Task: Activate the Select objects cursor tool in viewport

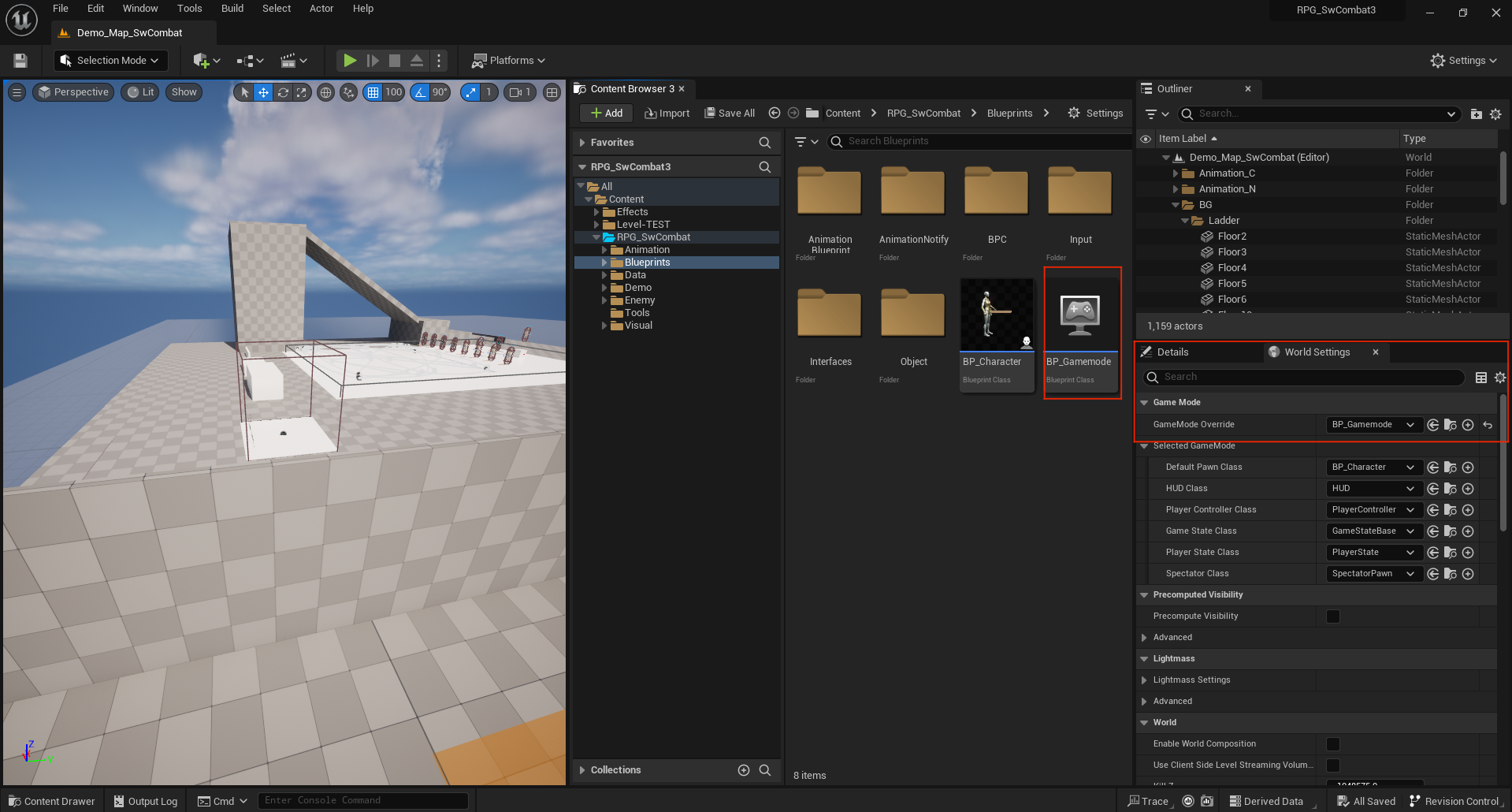Action: click(x=244, y=92)
